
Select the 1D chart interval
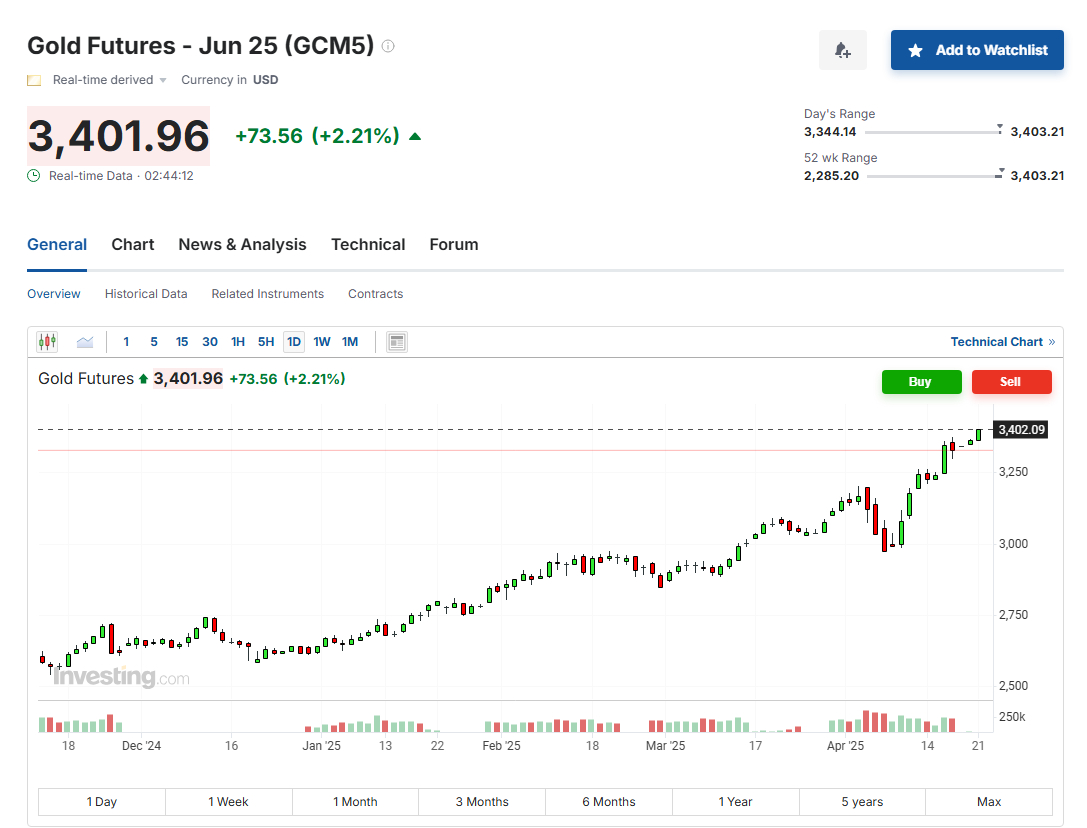pyautogui.click(x=294, y=342)
